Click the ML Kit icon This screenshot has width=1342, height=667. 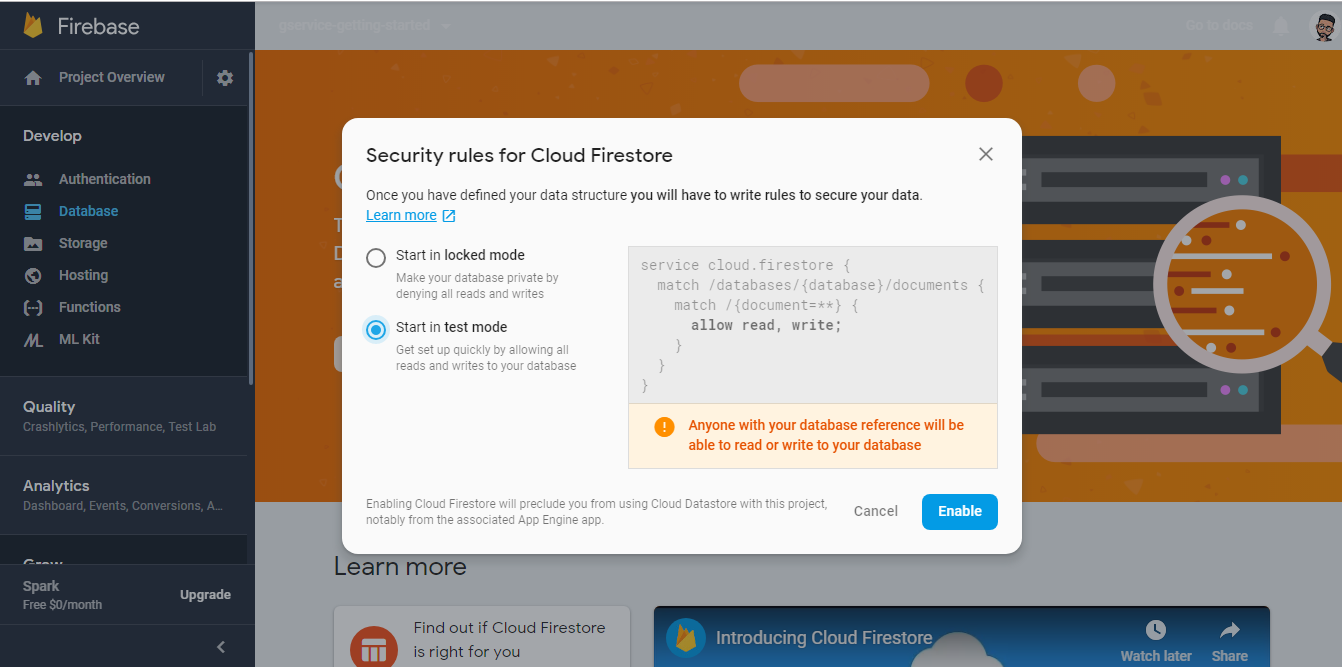(33, 340)
